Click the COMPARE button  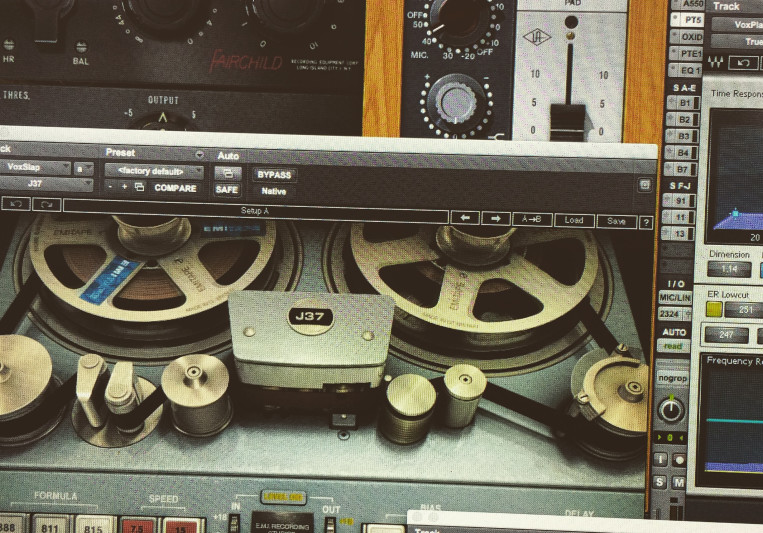click(x=175, y=188)
